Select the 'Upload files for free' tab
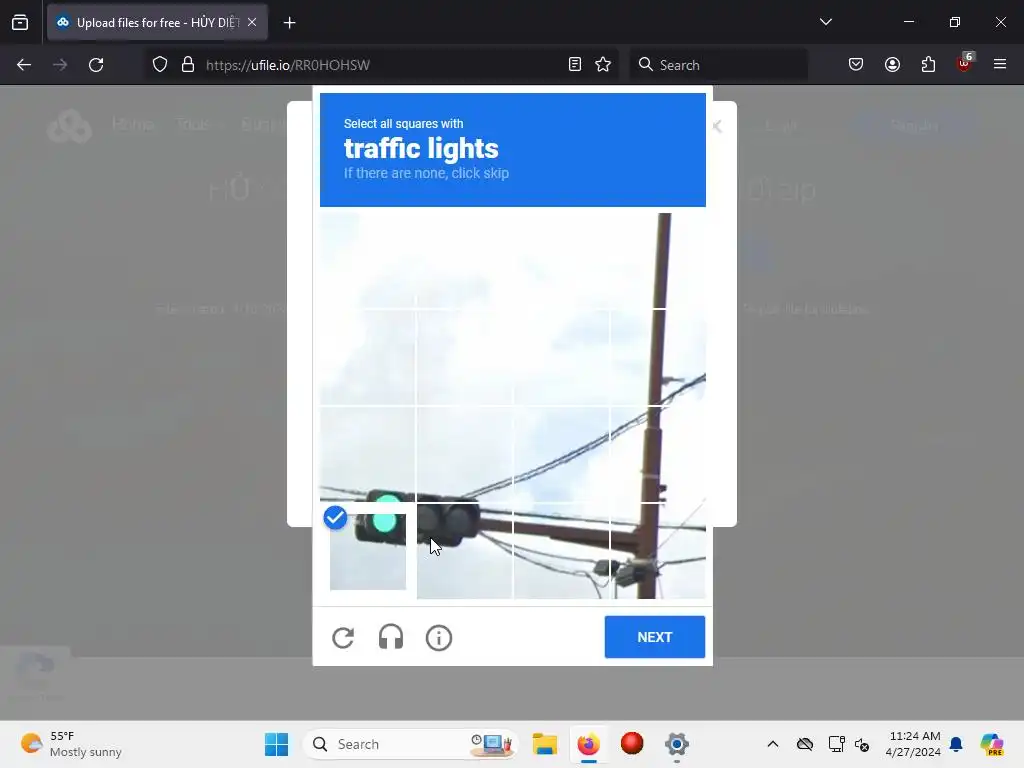Image resolution: width=1024 pixels, height=768 pixels. [x=157, y=22]
